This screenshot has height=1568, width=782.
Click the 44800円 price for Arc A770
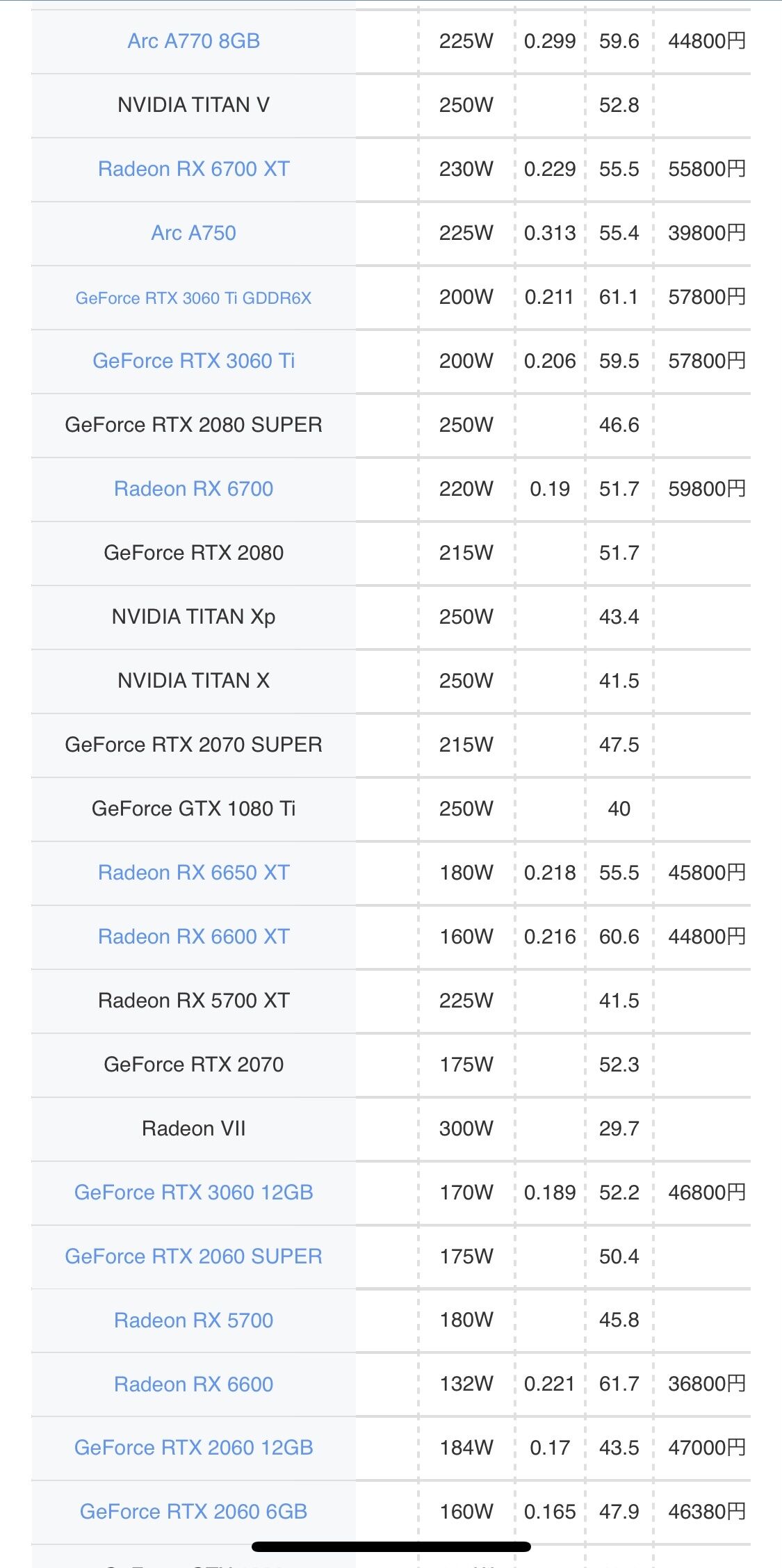point(706,41)
